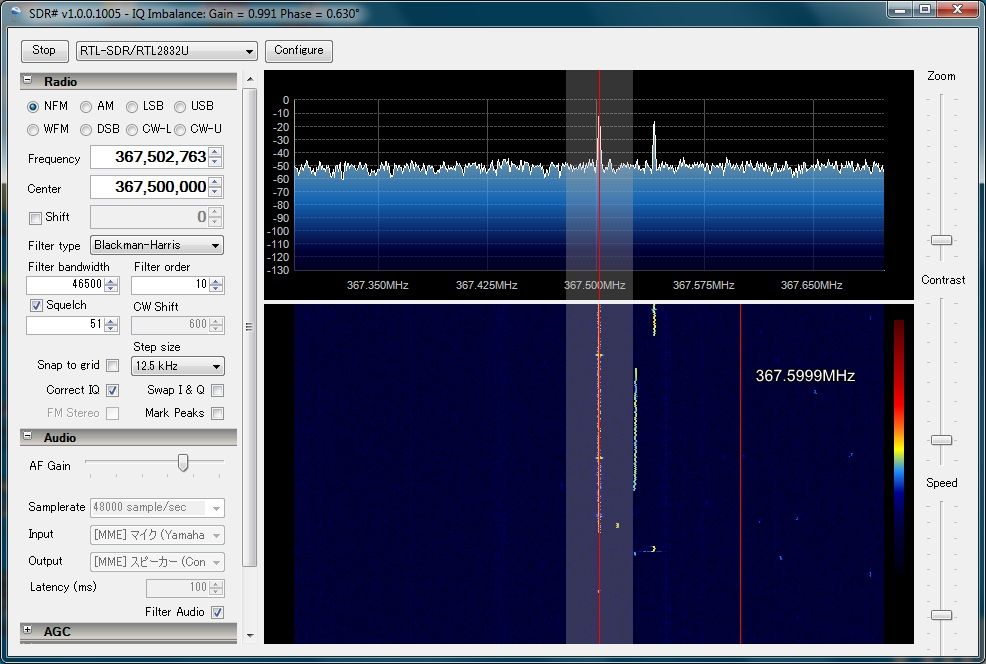Click the Zoom slider handle
Viewport: 986px width, 664px height.
[x=941, y=240]
